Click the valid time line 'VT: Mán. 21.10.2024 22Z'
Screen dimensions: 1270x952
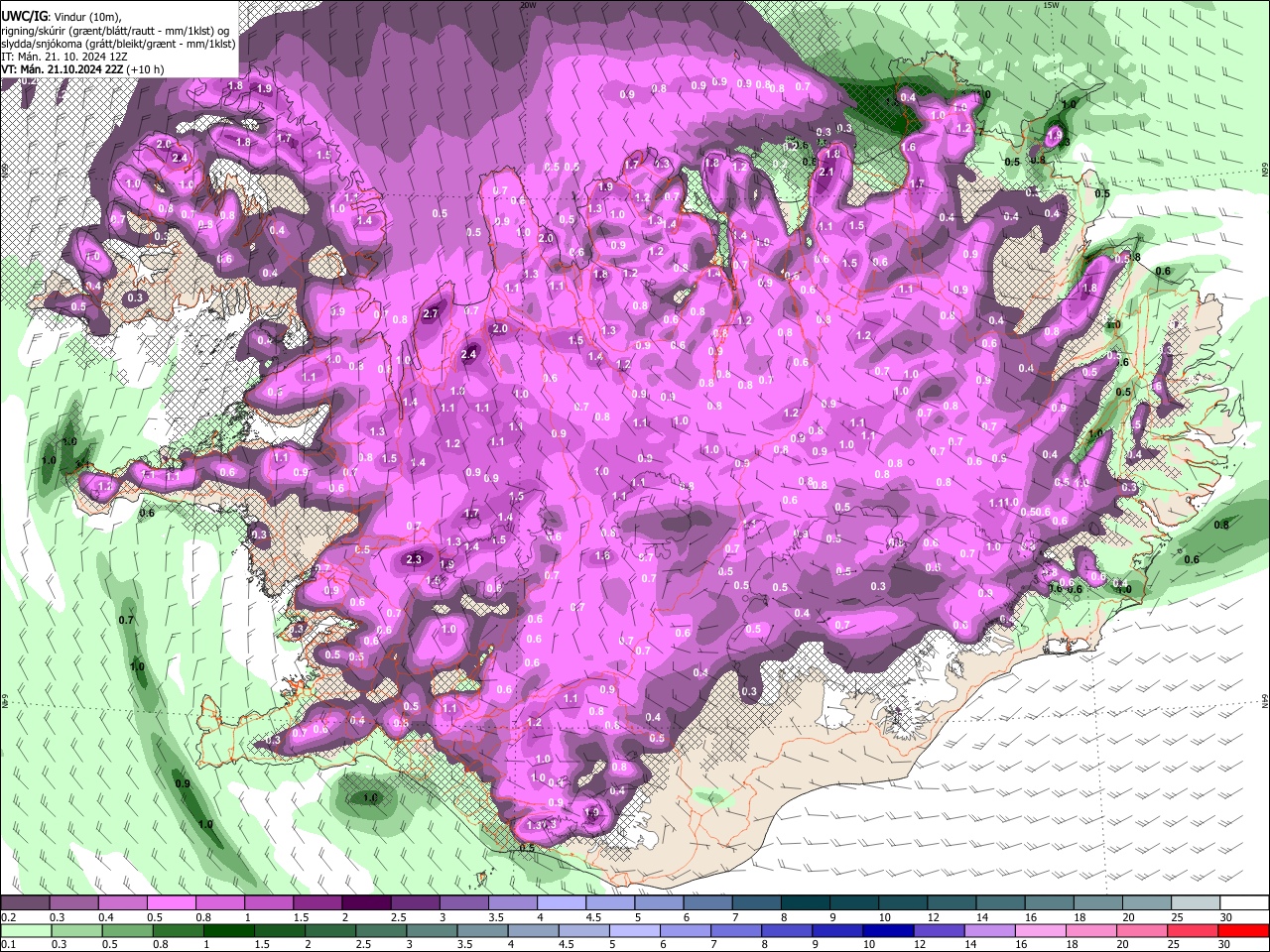point(63,69)
